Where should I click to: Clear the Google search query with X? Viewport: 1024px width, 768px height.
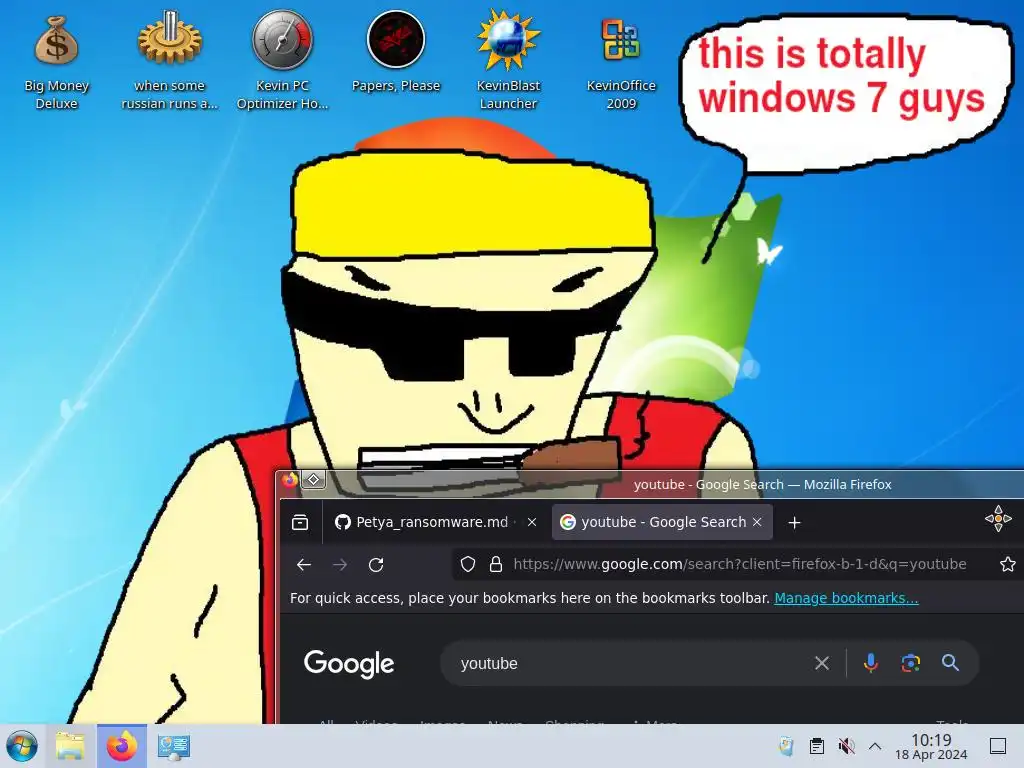(822, 664)
